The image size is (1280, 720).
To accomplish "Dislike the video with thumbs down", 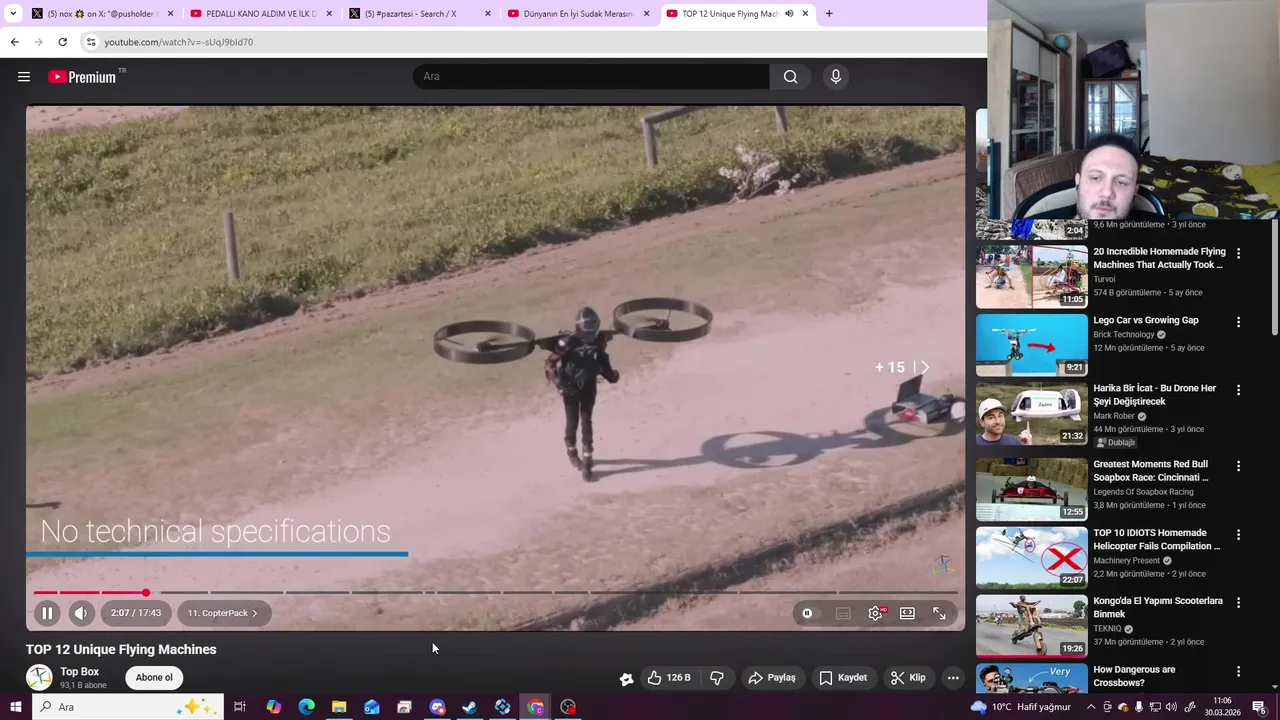I will (x=717, y=678).
